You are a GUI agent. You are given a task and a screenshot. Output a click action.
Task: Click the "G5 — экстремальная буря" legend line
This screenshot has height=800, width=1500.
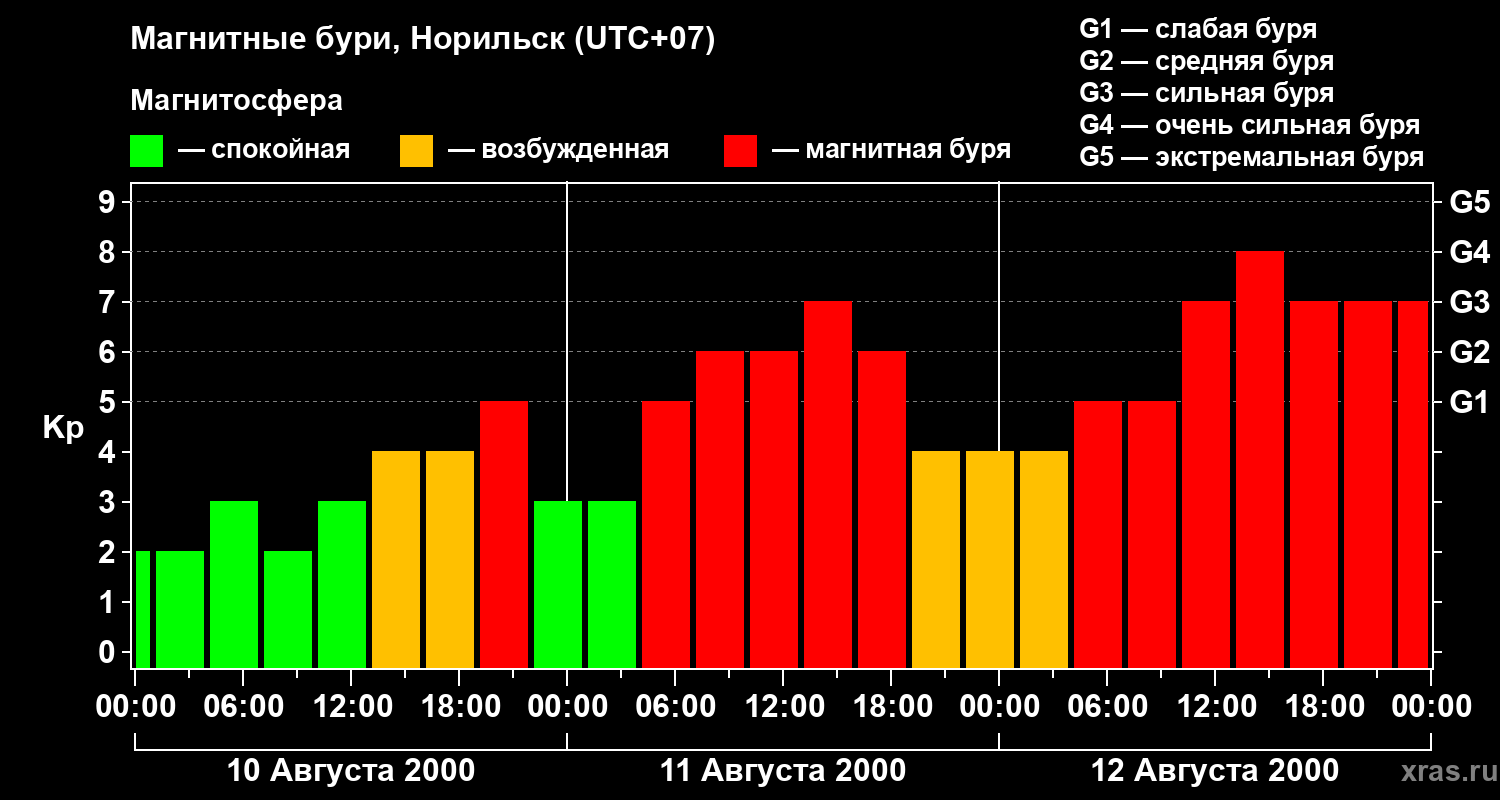pyautogui.click(x=1252, y=157)
